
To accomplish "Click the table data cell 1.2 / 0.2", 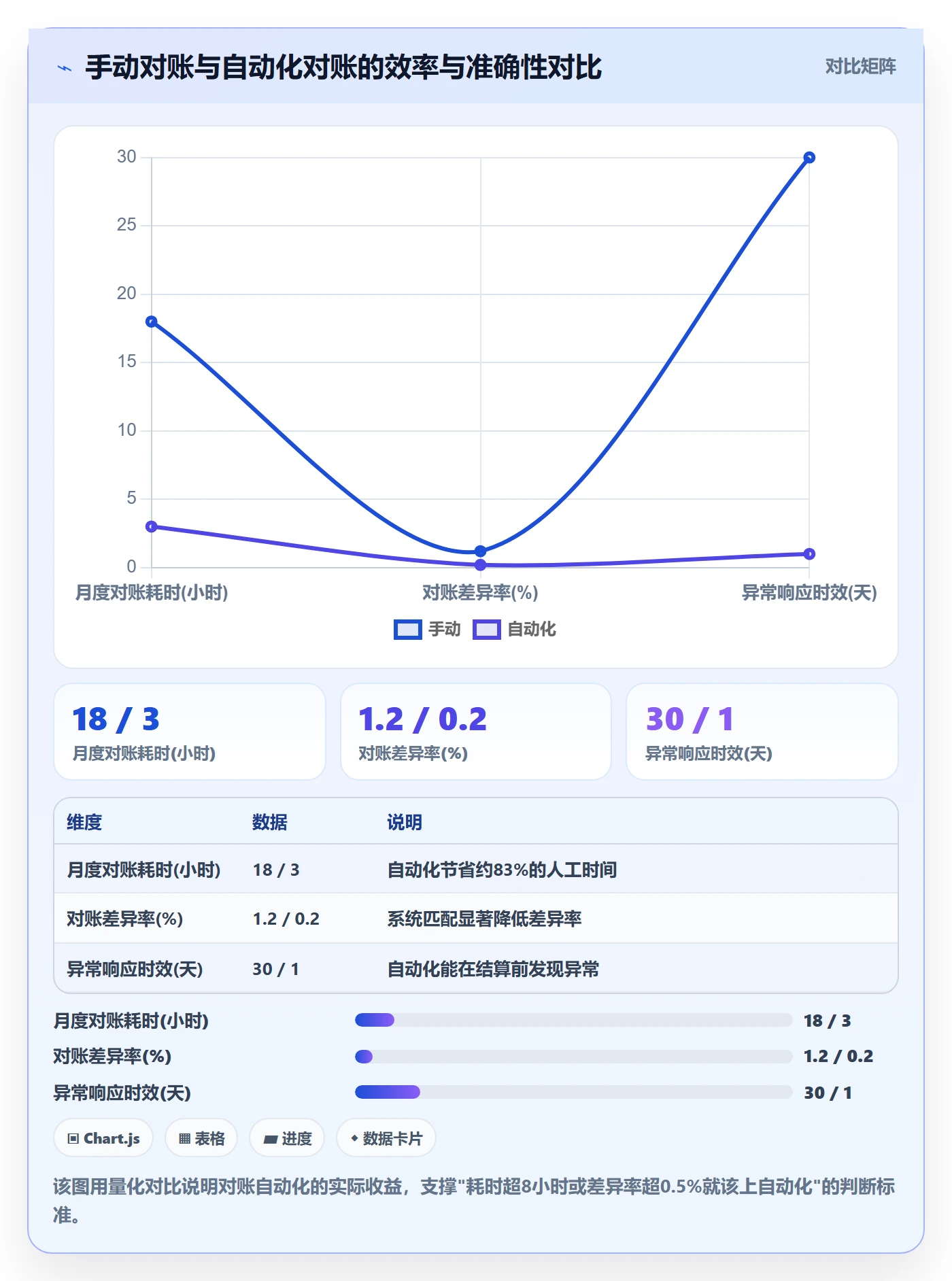I will tap(286, 919).
